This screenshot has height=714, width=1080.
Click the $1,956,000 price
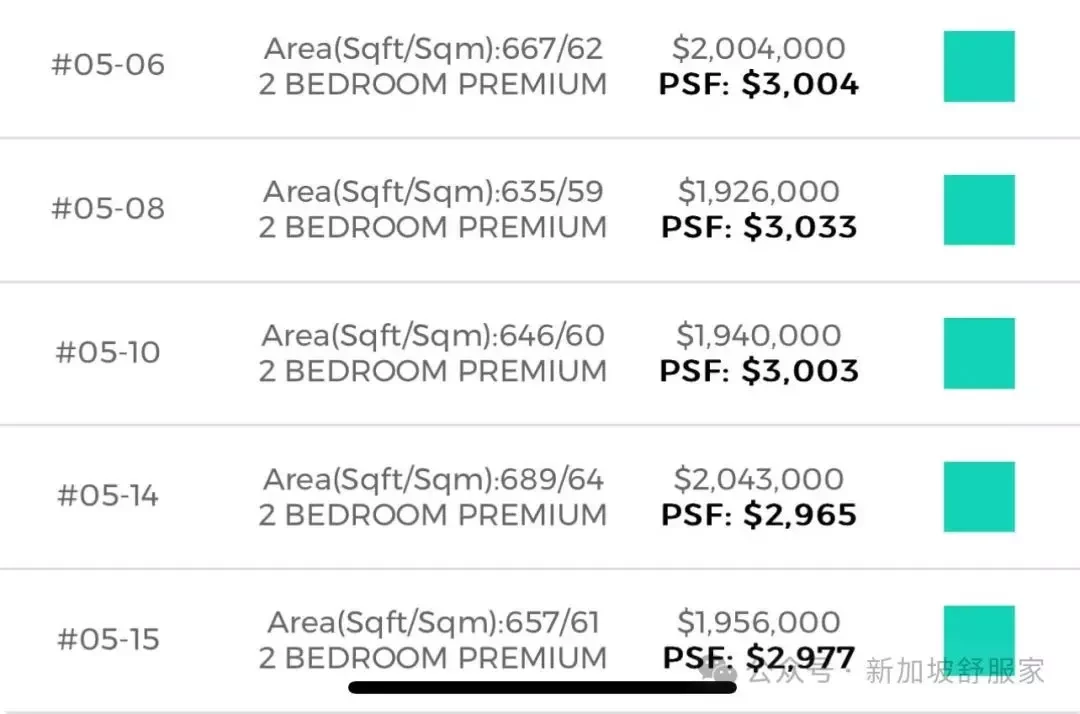[x=758, y=622]
